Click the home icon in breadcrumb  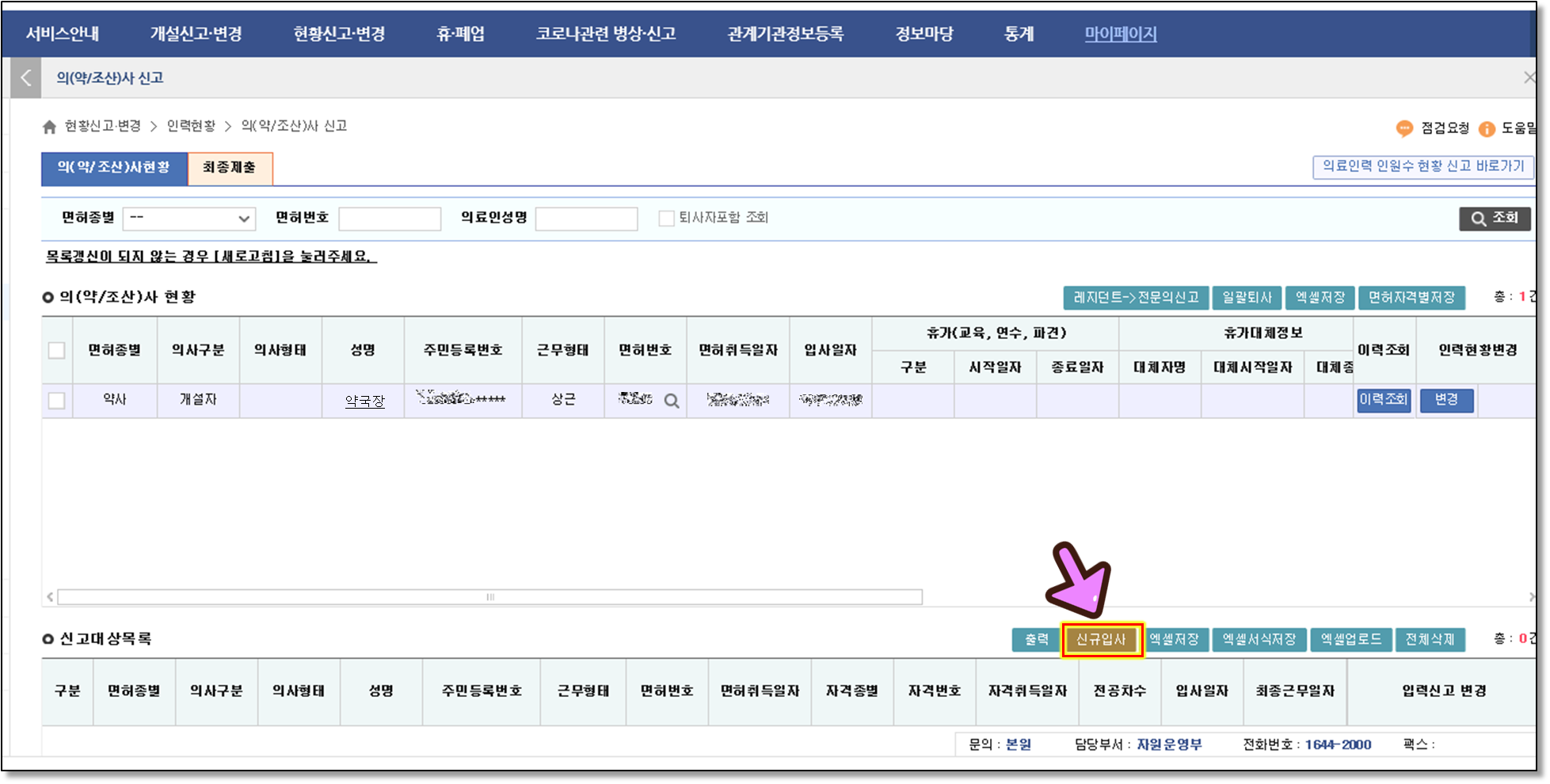(49, 127)
